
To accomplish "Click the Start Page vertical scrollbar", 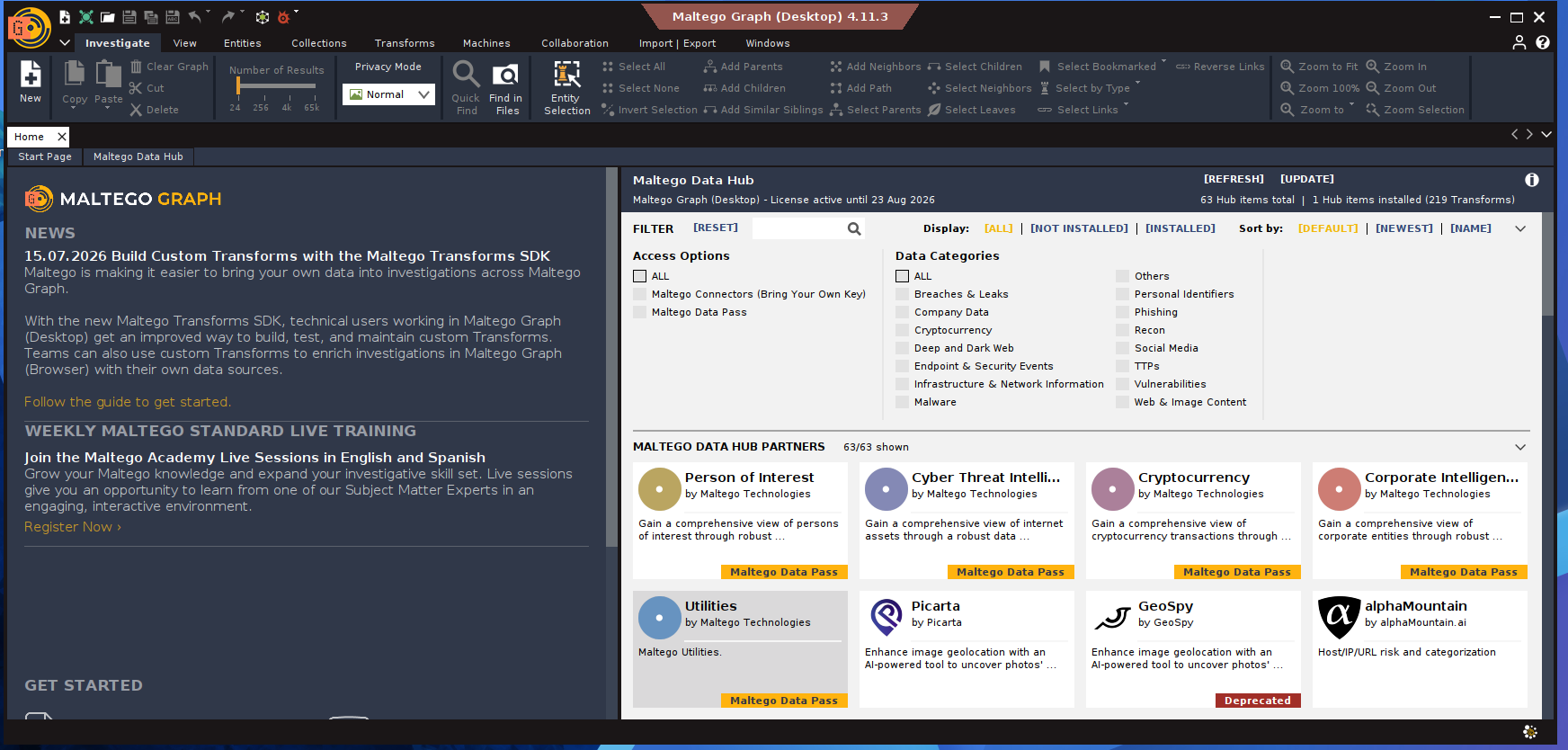I will tap(611, 355).
